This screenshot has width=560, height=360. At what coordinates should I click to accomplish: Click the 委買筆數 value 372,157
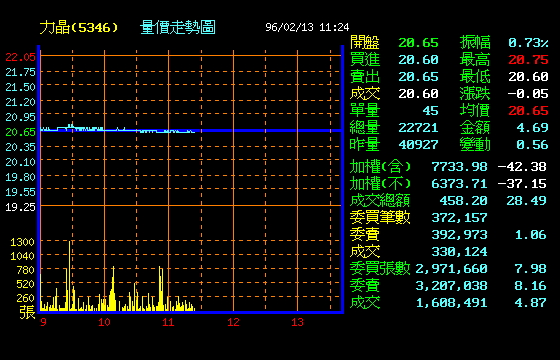click(459, 218)
